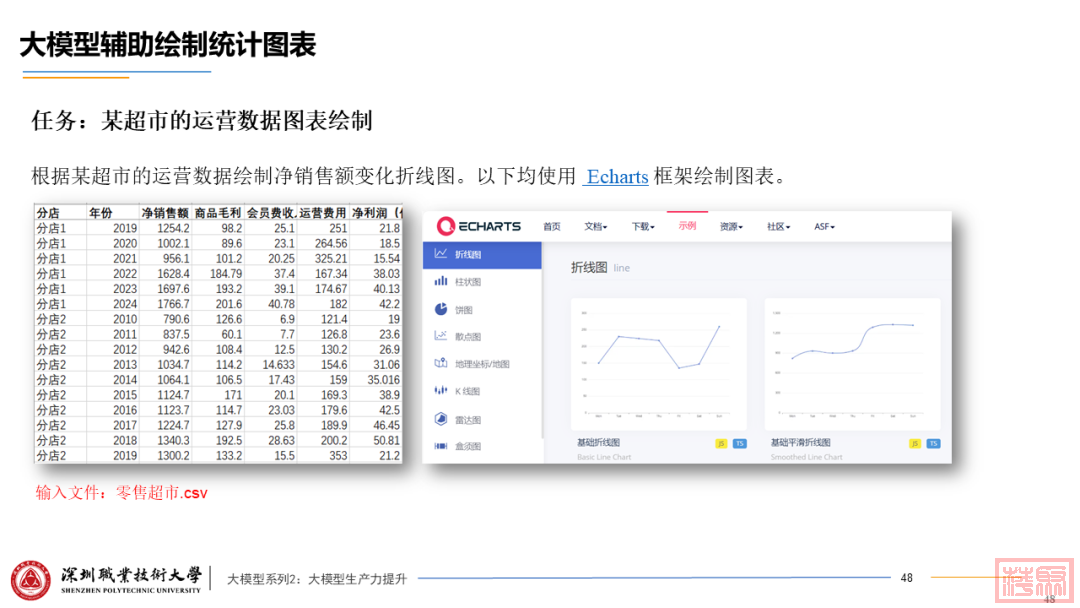Select the bar chart (柱状图) icon
The image size is (1080, 608).
(441, 282)
